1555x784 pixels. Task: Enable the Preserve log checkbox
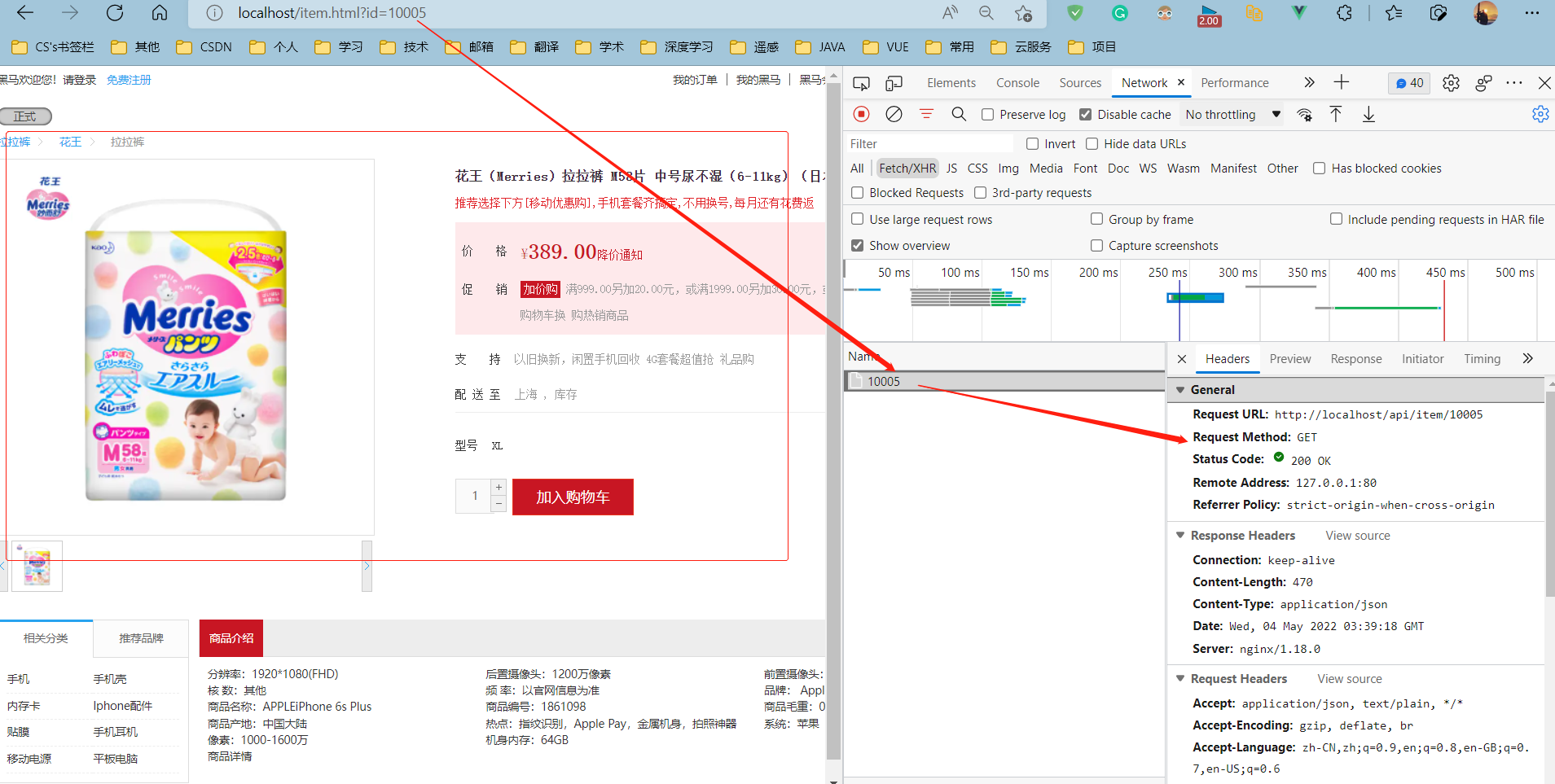(987, 115)
